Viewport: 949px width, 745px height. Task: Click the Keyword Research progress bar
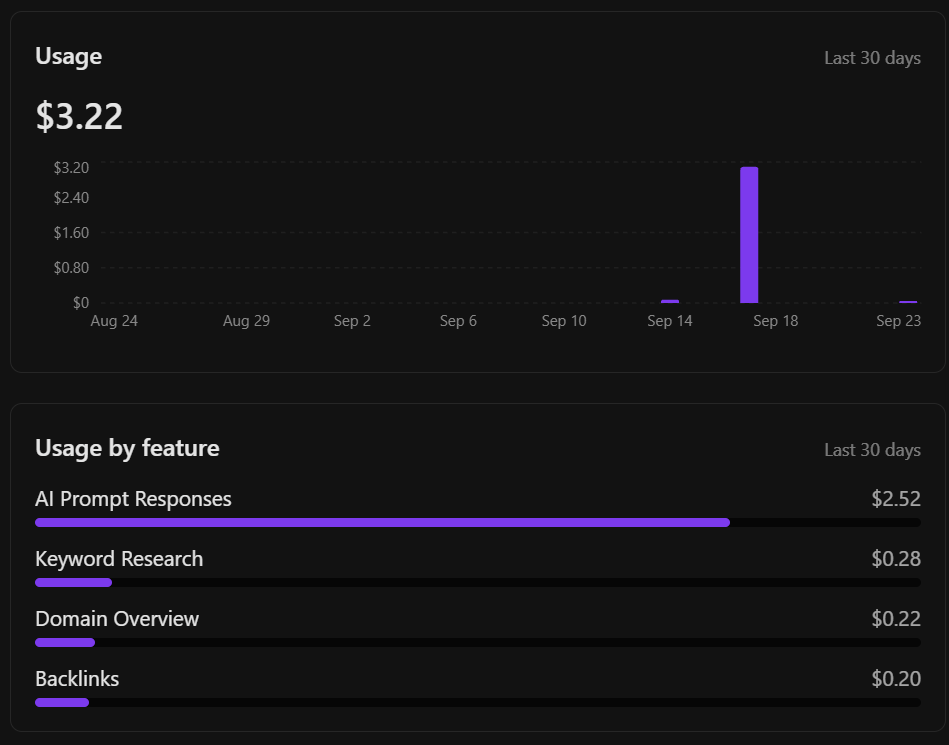pyautogui.click(x=478, y=582)
